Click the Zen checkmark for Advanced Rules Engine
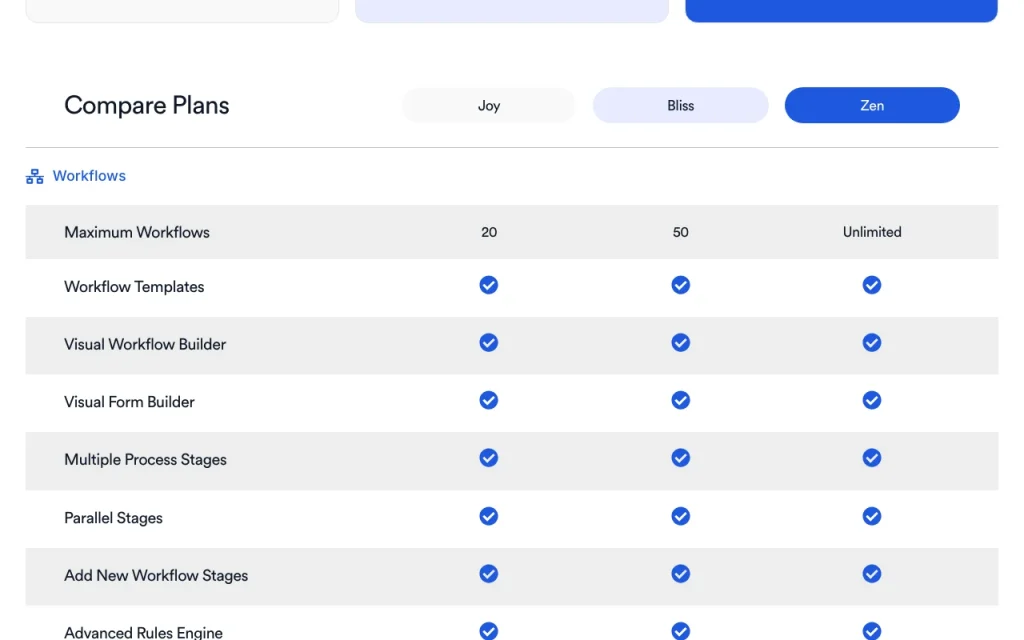Image resolution: width=1024 pixels, height=640 pixels. [872, 631]
